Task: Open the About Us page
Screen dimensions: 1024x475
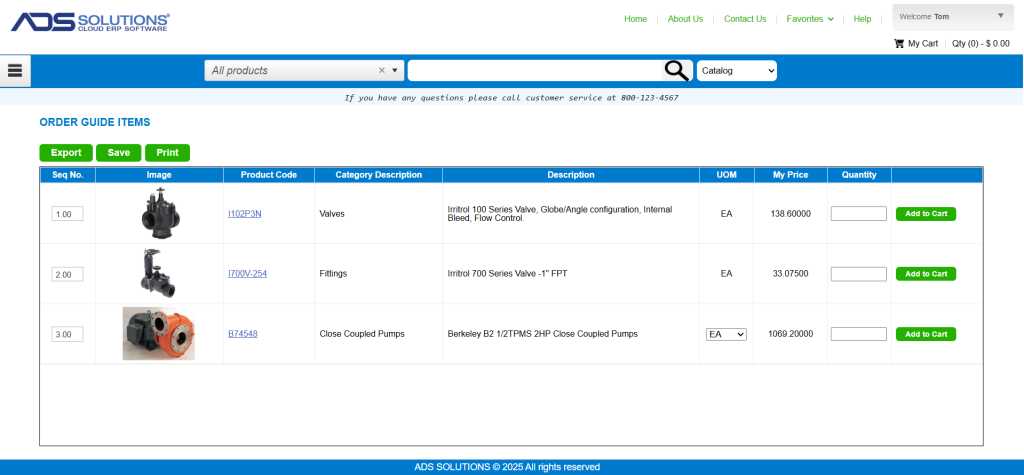Action: [x=685, y=19]
